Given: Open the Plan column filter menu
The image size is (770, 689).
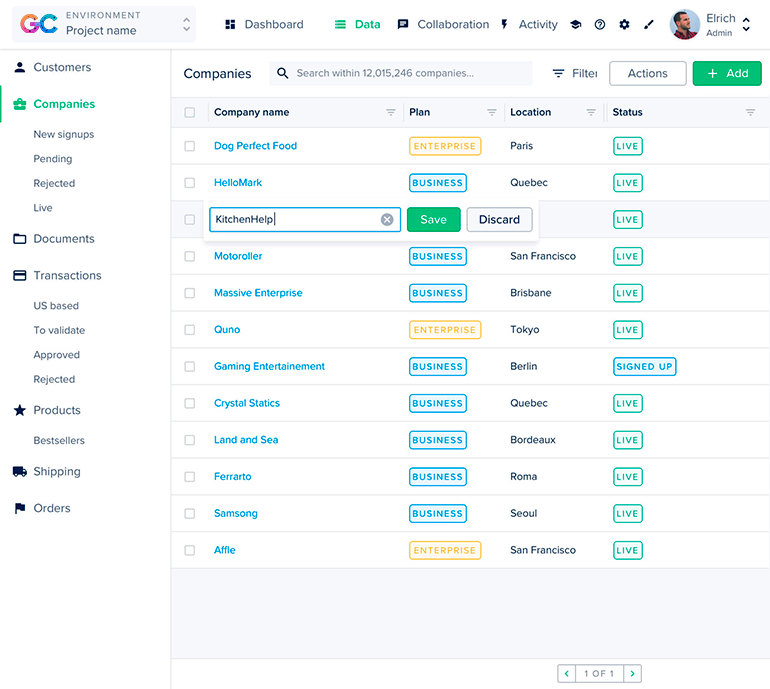Looking at the screenshot, I should (491, 113).
